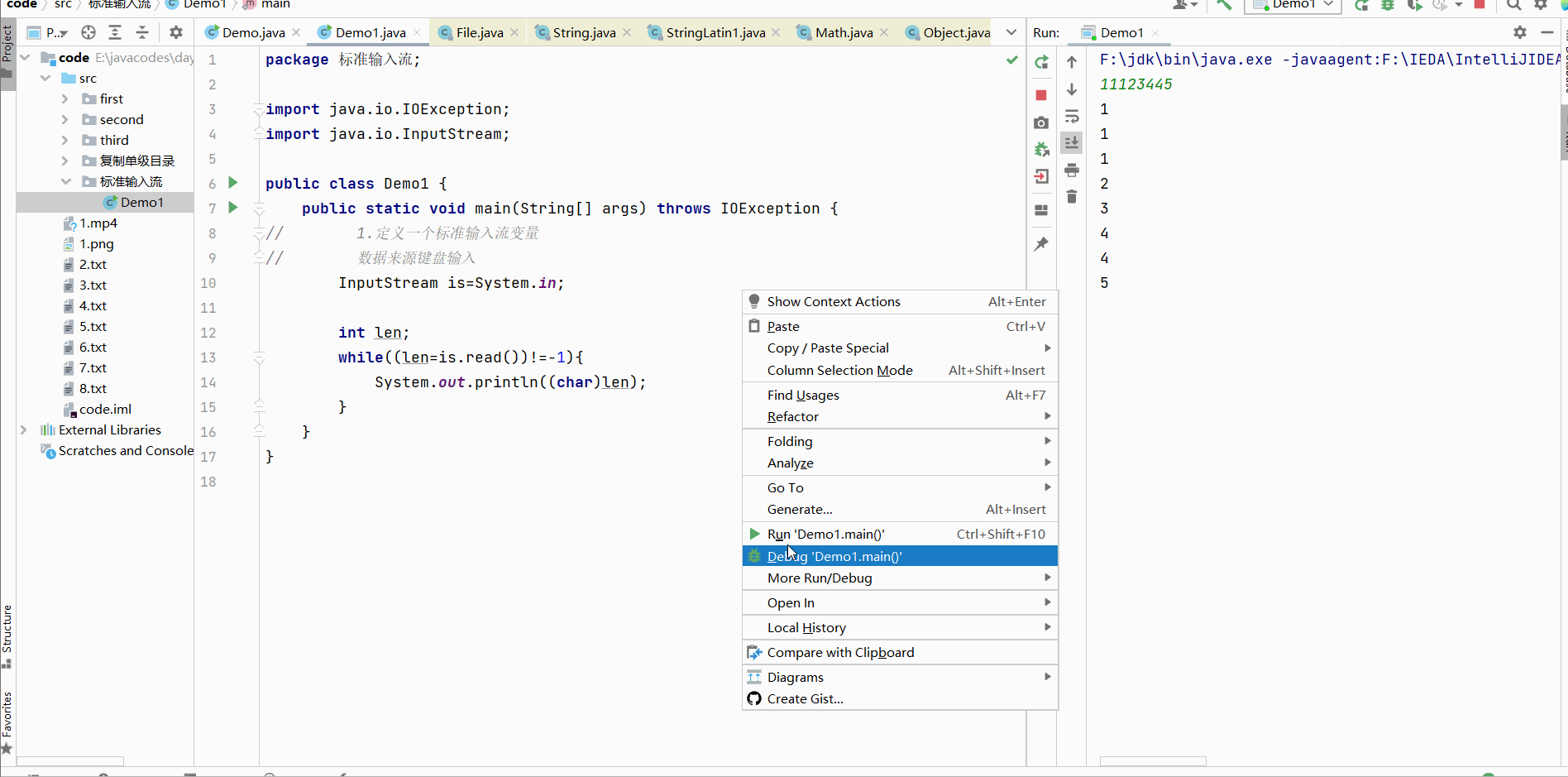The image size is (1568, 777).
Task: Collapse the 标准输入流 package
Action: coord(65,181)
